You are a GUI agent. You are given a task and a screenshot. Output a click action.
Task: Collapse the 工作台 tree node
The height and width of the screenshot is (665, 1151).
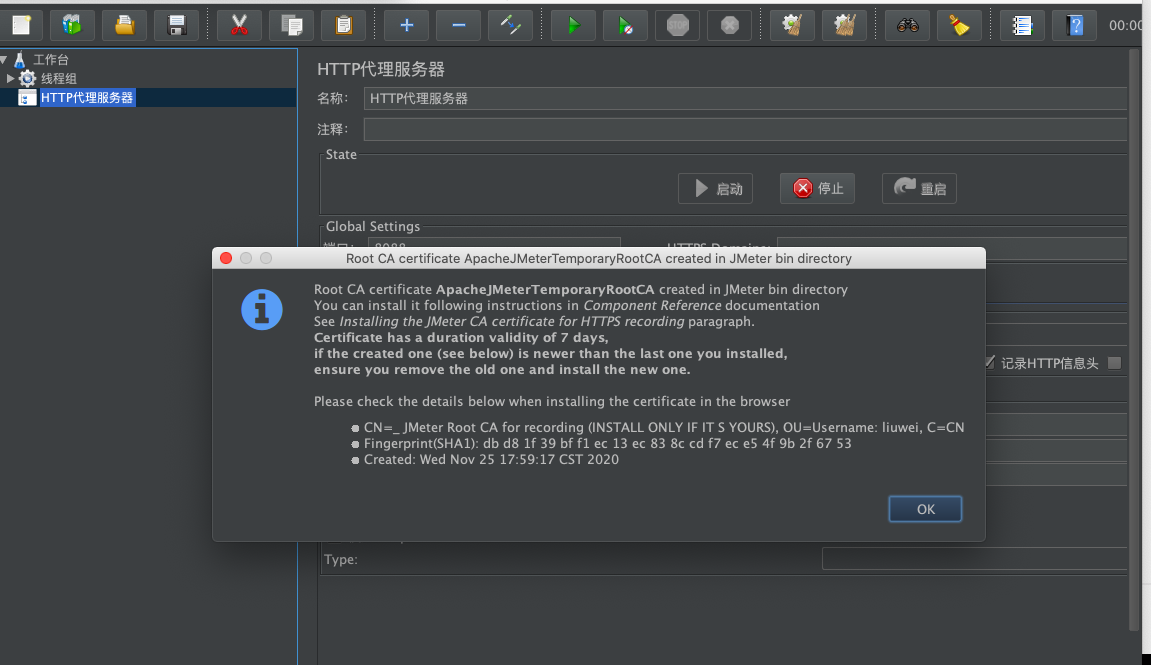pos(4,59)
